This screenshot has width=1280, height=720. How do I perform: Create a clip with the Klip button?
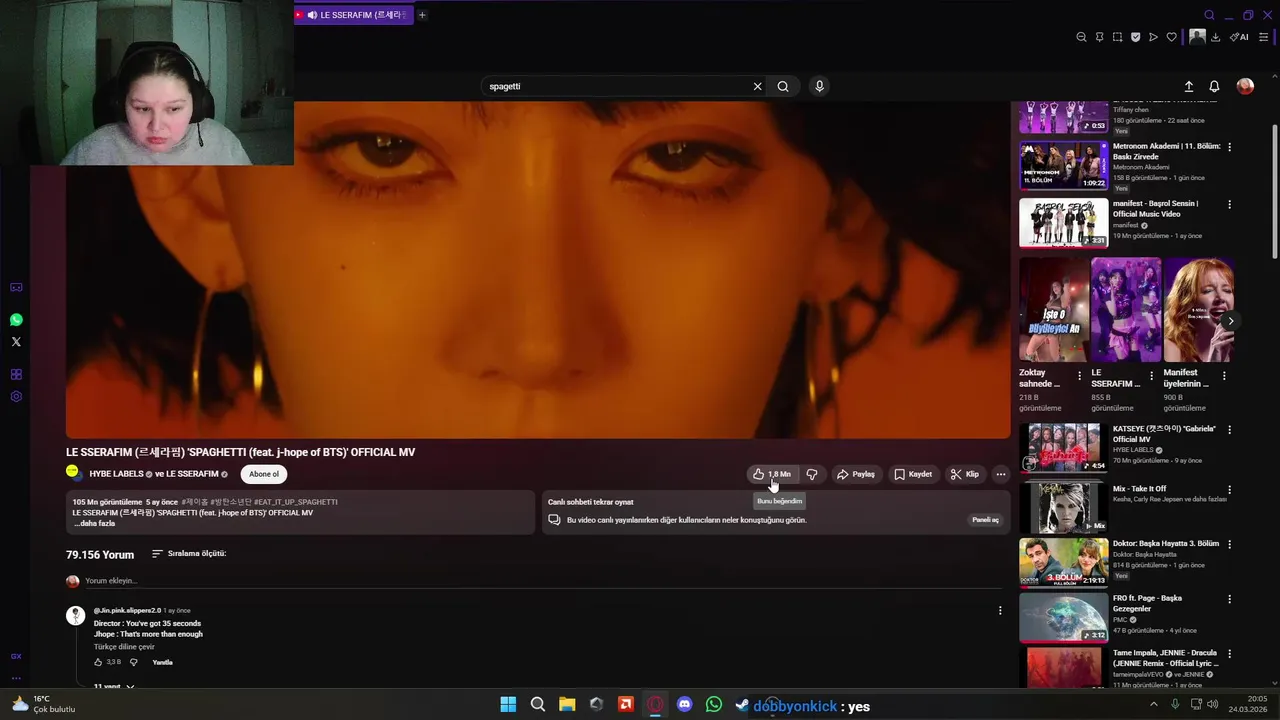[965, 474]
